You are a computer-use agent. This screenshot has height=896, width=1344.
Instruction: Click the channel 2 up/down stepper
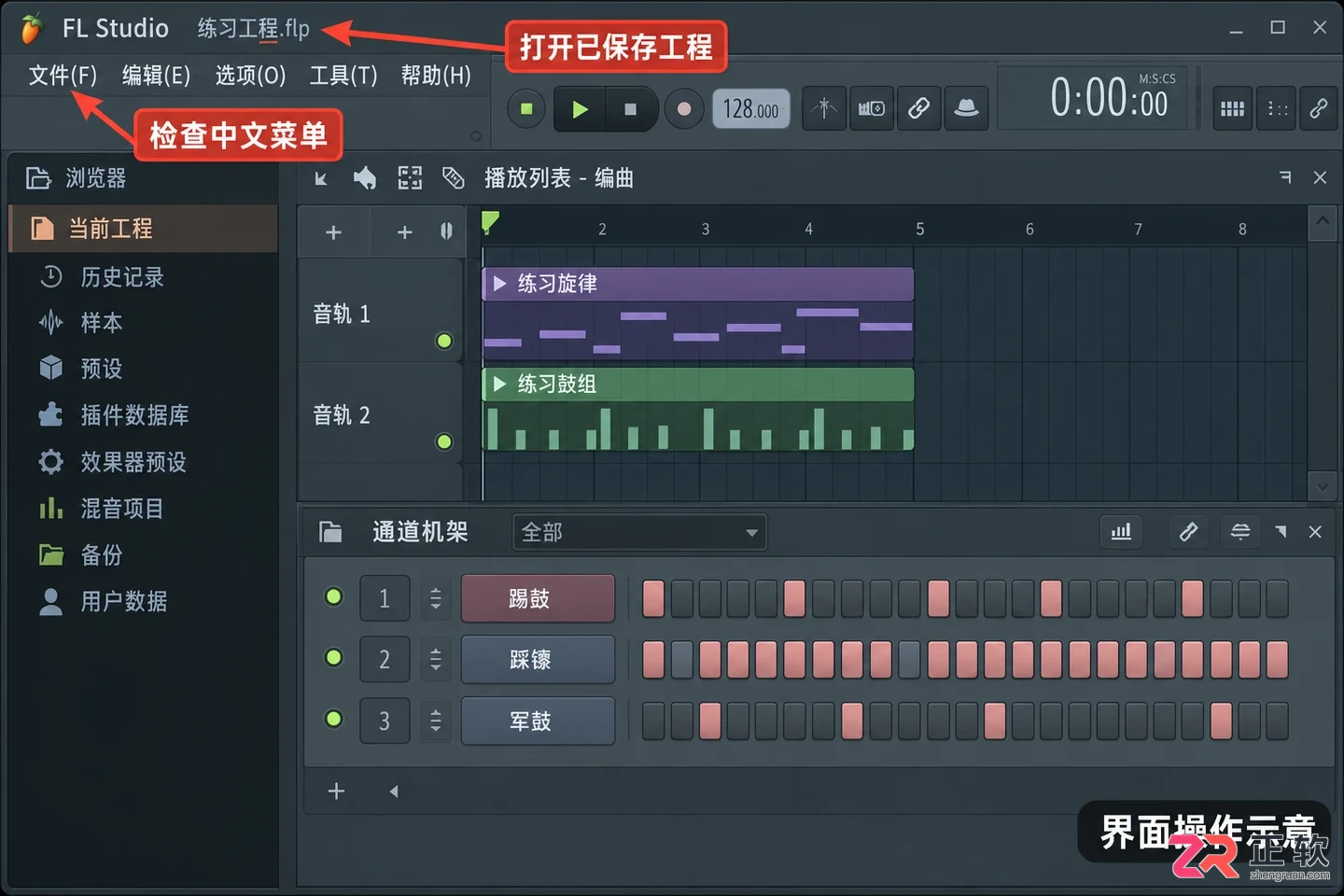[x=435, y=660]
